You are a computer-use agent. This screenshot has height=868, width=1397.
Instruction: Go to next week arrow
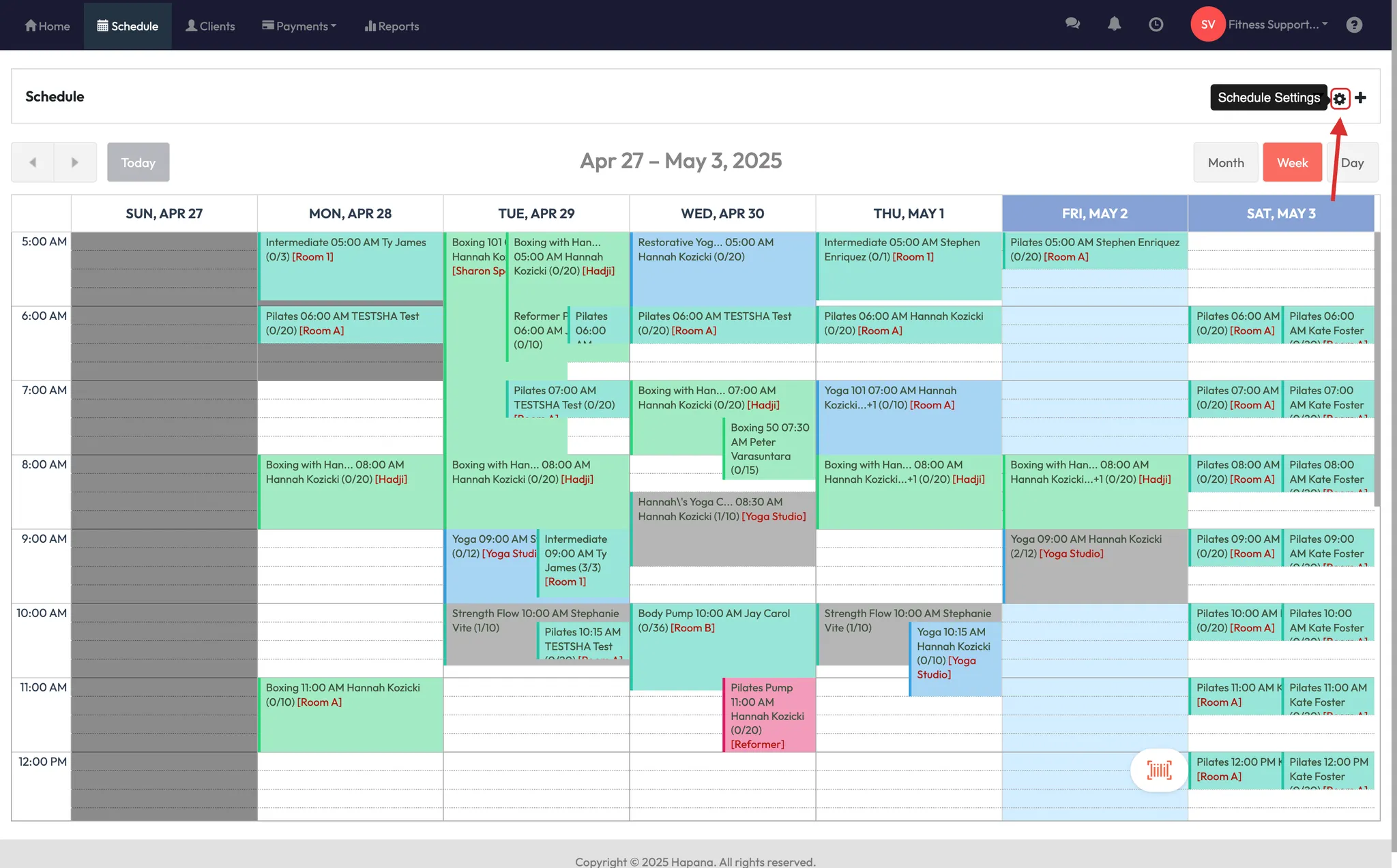pyautogui.click(x=75, y=162)
